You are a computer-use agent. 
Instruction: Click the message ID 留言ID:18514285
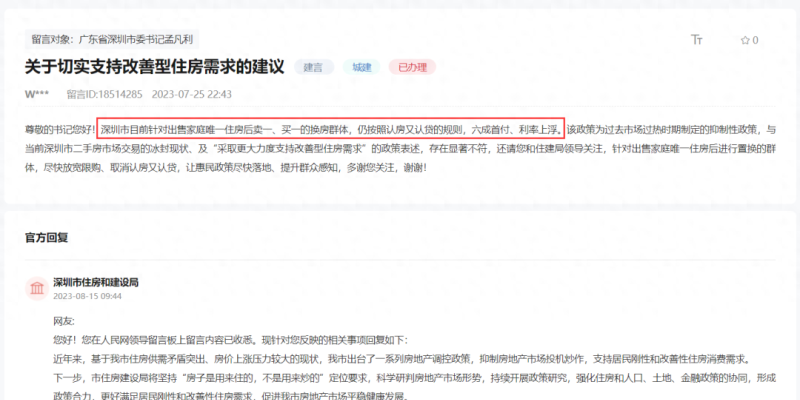(x=105, y=94)
